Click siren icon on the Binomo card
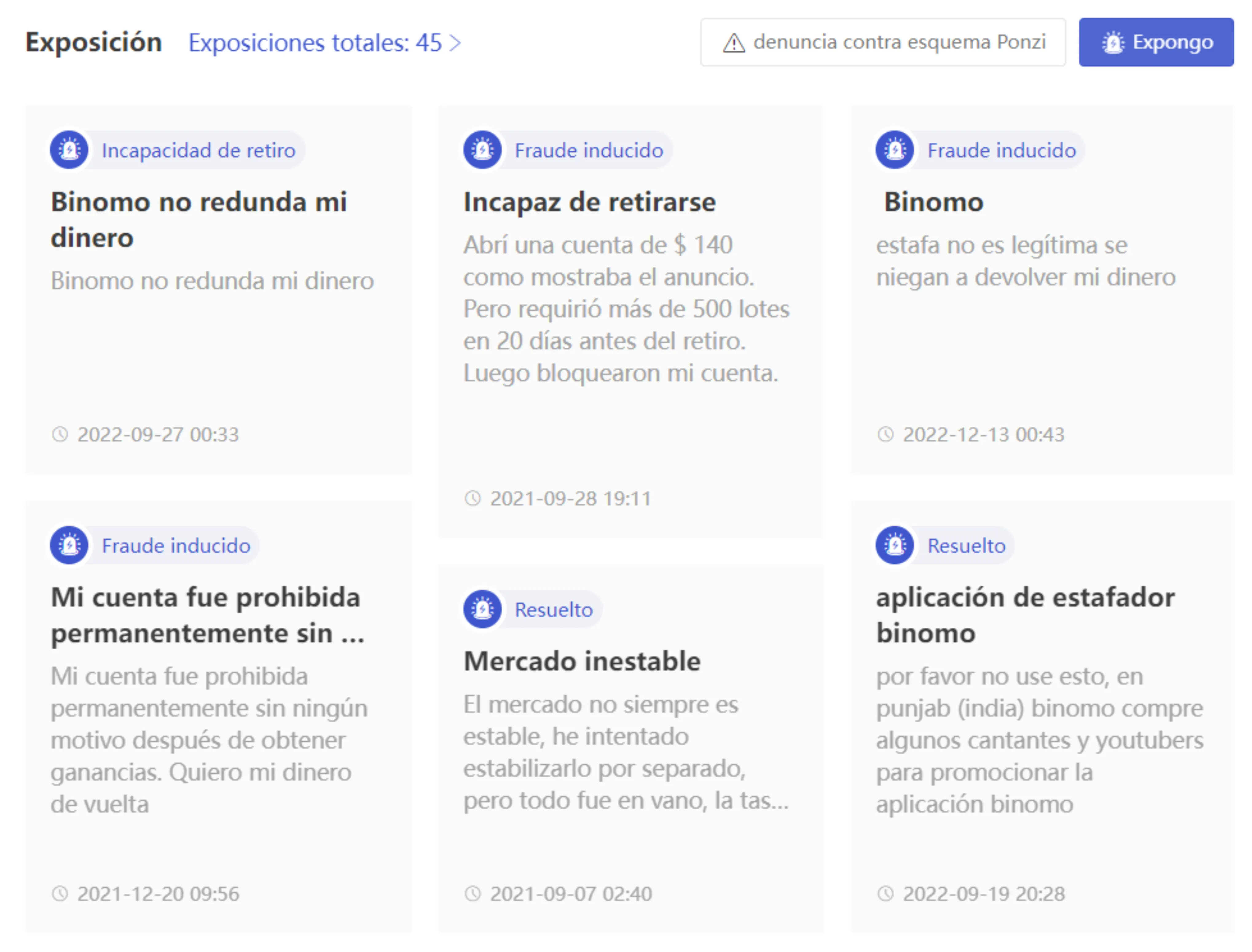The image size is (1252, 952). click(x=895, y=150)
